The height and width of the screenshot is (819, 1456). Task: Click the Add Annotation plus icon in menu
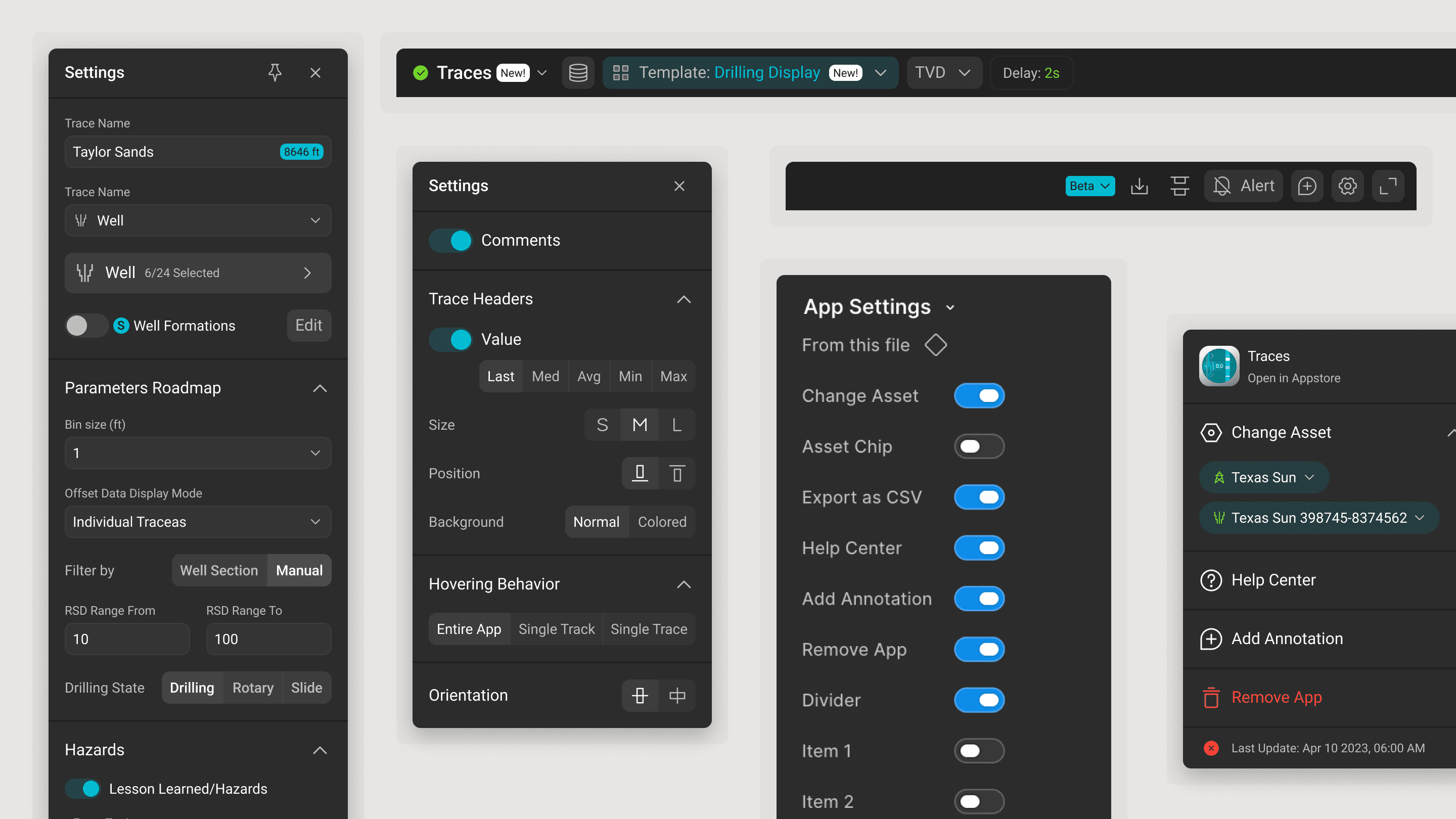(x=1211, y=639)
